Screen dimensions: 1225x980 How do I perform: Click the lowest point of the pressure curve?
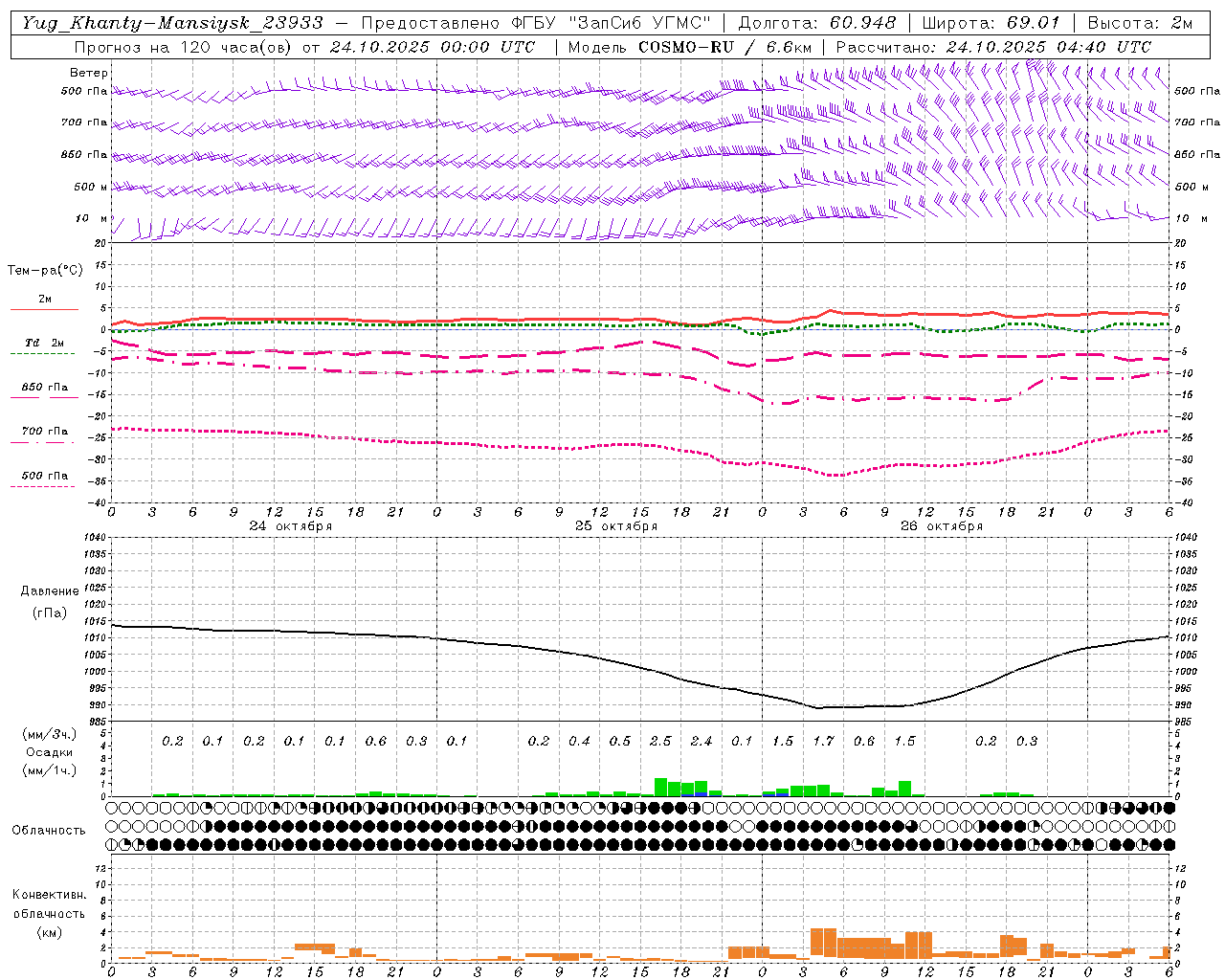818,708
